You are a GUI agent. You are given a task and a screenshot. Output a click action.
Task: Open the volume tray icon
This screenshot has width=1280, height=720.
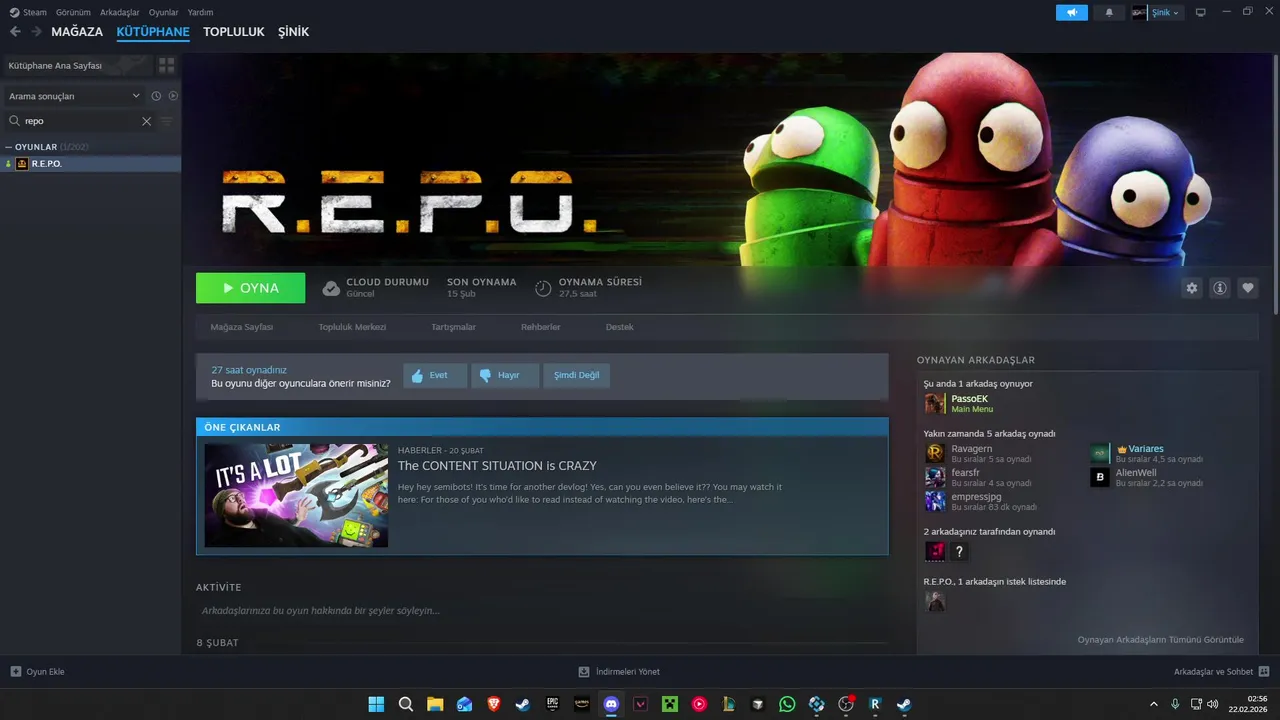1212,704
